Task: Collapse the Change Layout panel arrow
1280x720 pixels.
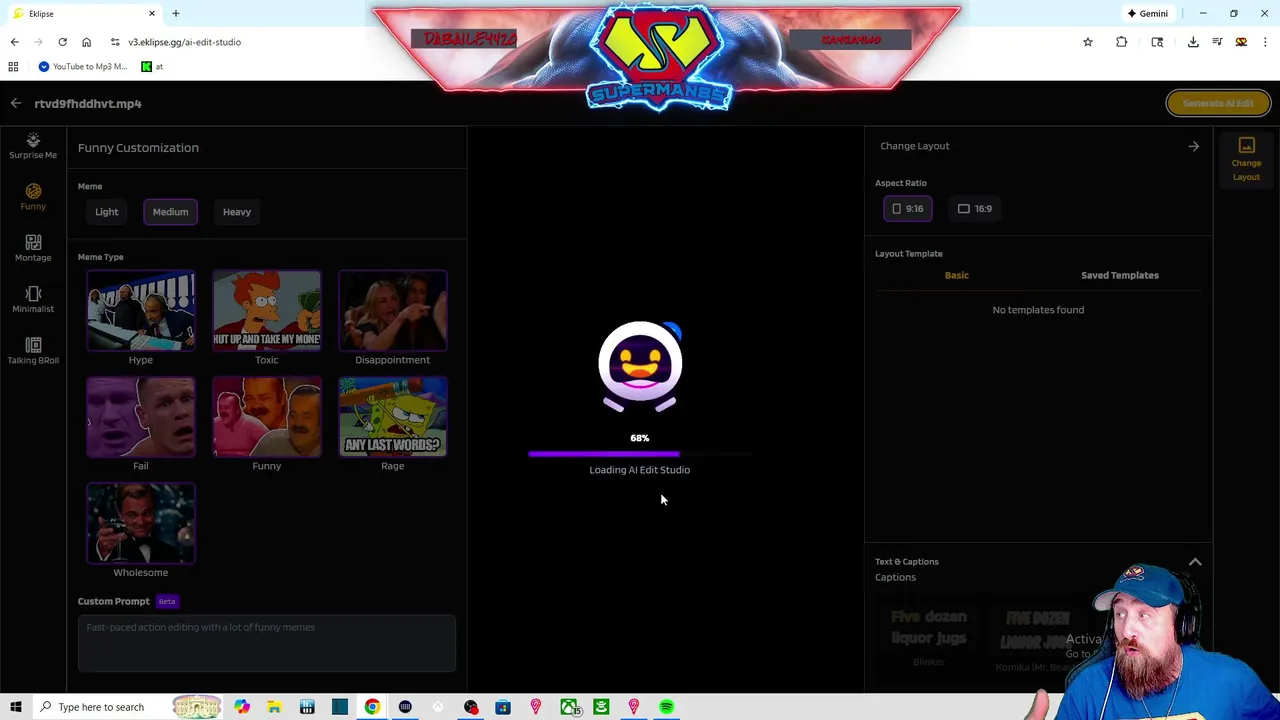Action: point(1193,146)
